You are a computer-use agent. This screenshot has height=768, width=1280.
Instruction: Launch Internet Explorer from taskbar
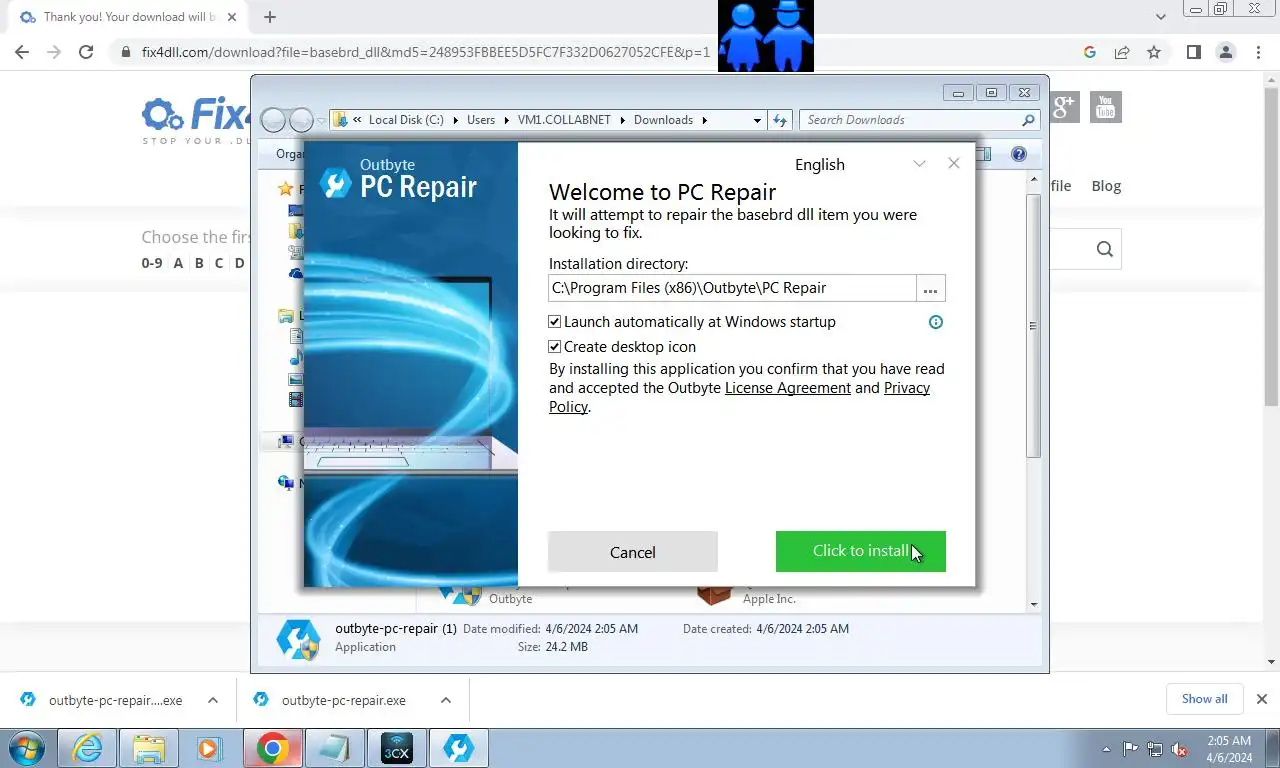pos(87,748)
